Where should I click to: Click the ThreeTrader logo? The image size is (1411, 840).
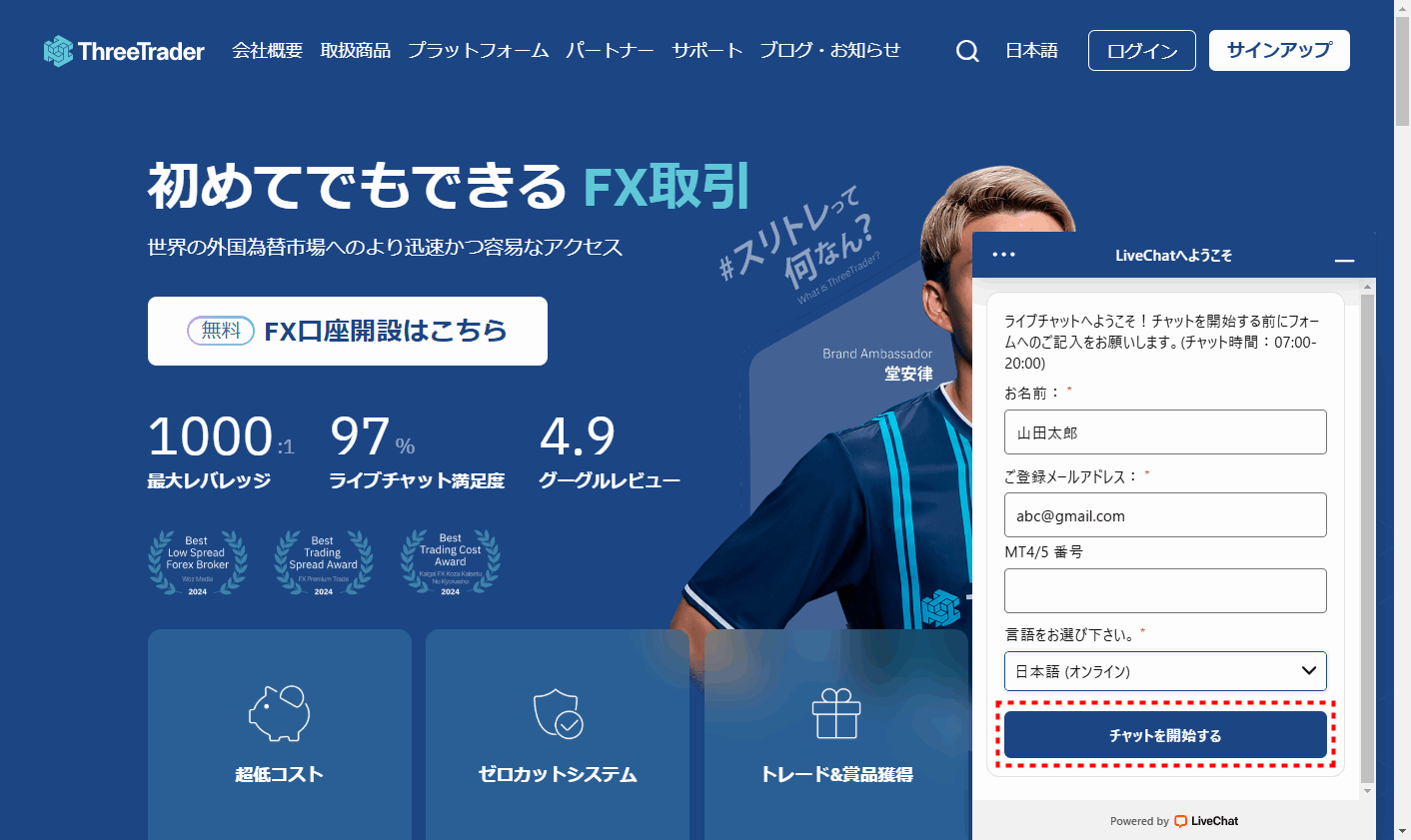124,51
